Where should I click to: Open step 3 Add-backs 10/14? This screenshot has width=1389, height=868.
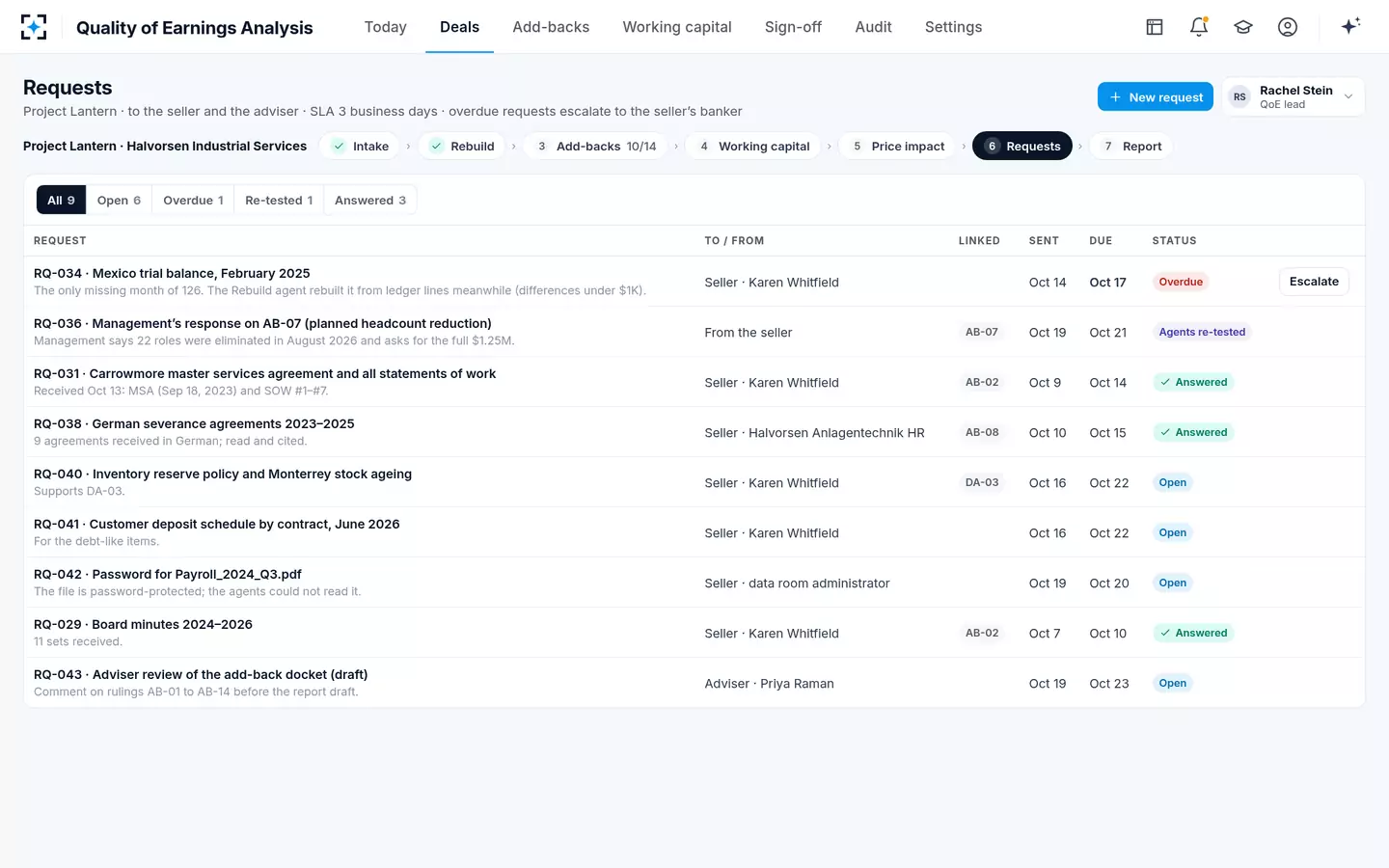coord(595,146)
